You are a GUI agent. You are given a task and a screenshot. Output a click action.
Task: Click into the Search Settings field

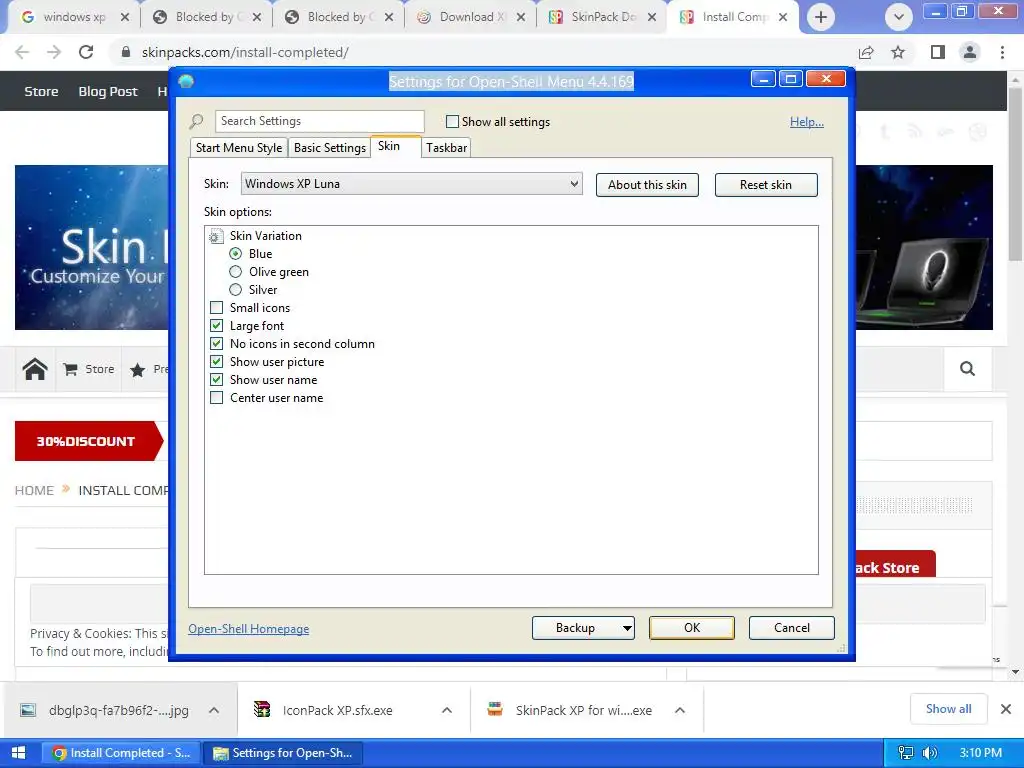319,121
